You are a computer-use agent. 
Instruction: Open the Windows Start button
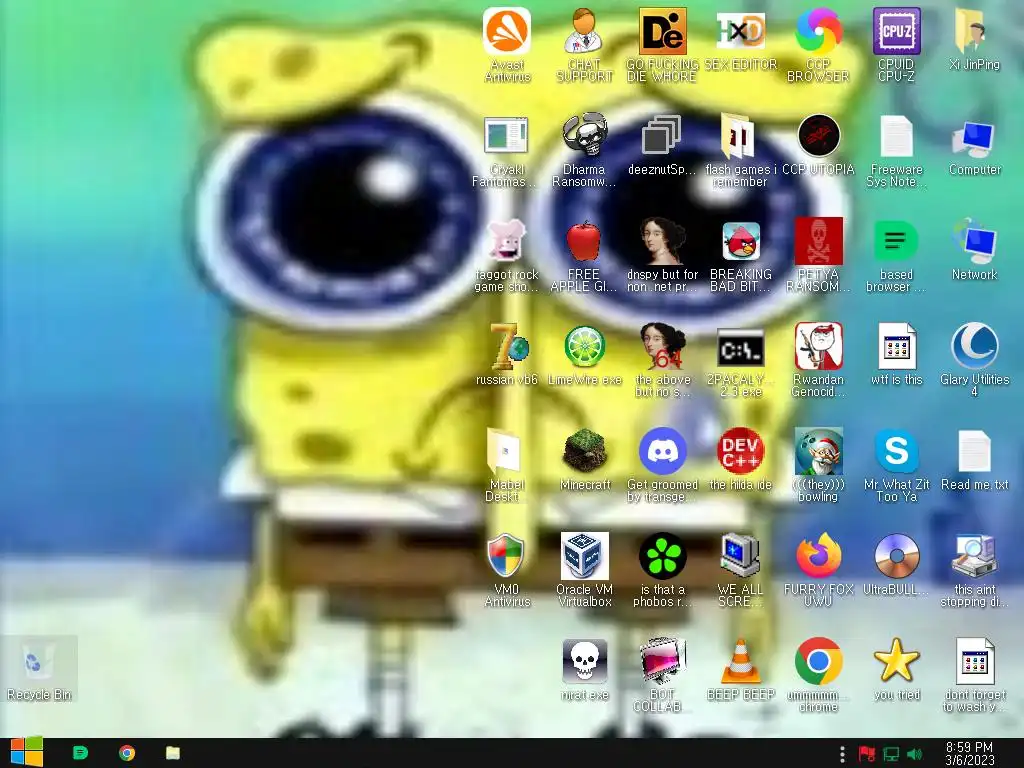pos(26,752)
